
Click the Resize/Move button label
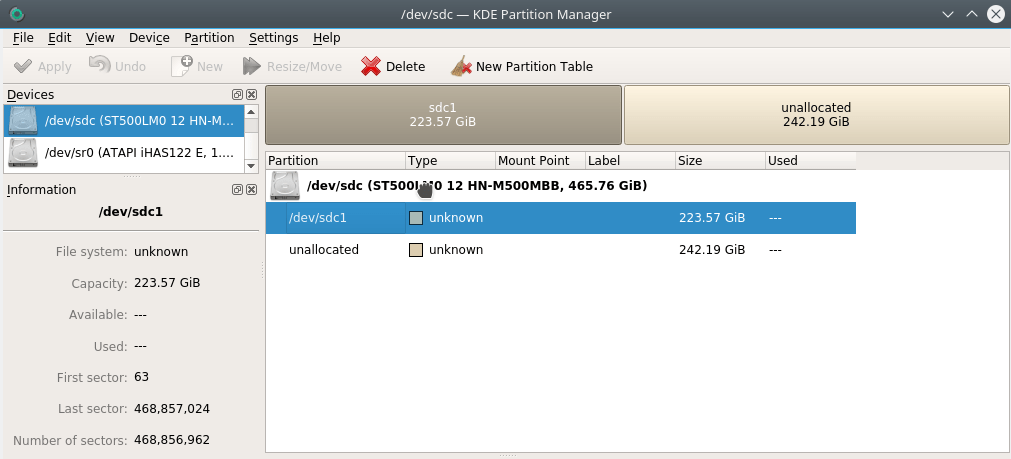coord(304,66)
